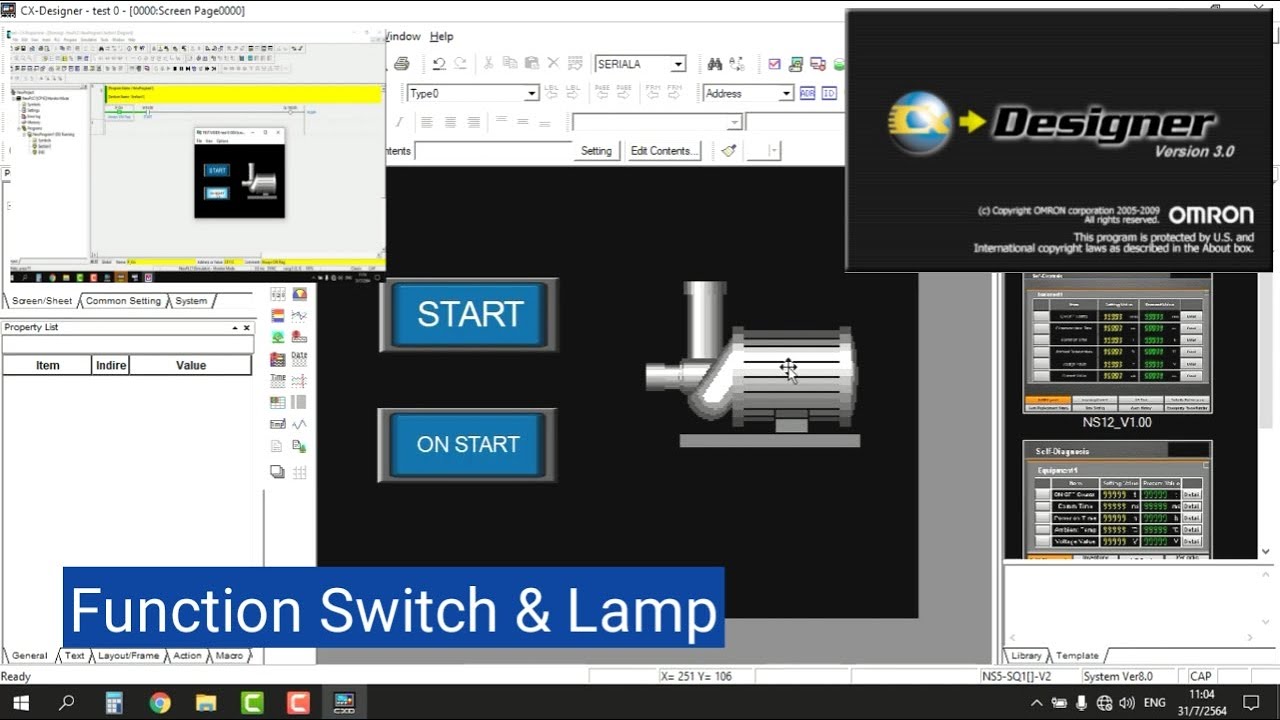
Task: Switch to the Template tab
Action: click(x=1077, y=656)
